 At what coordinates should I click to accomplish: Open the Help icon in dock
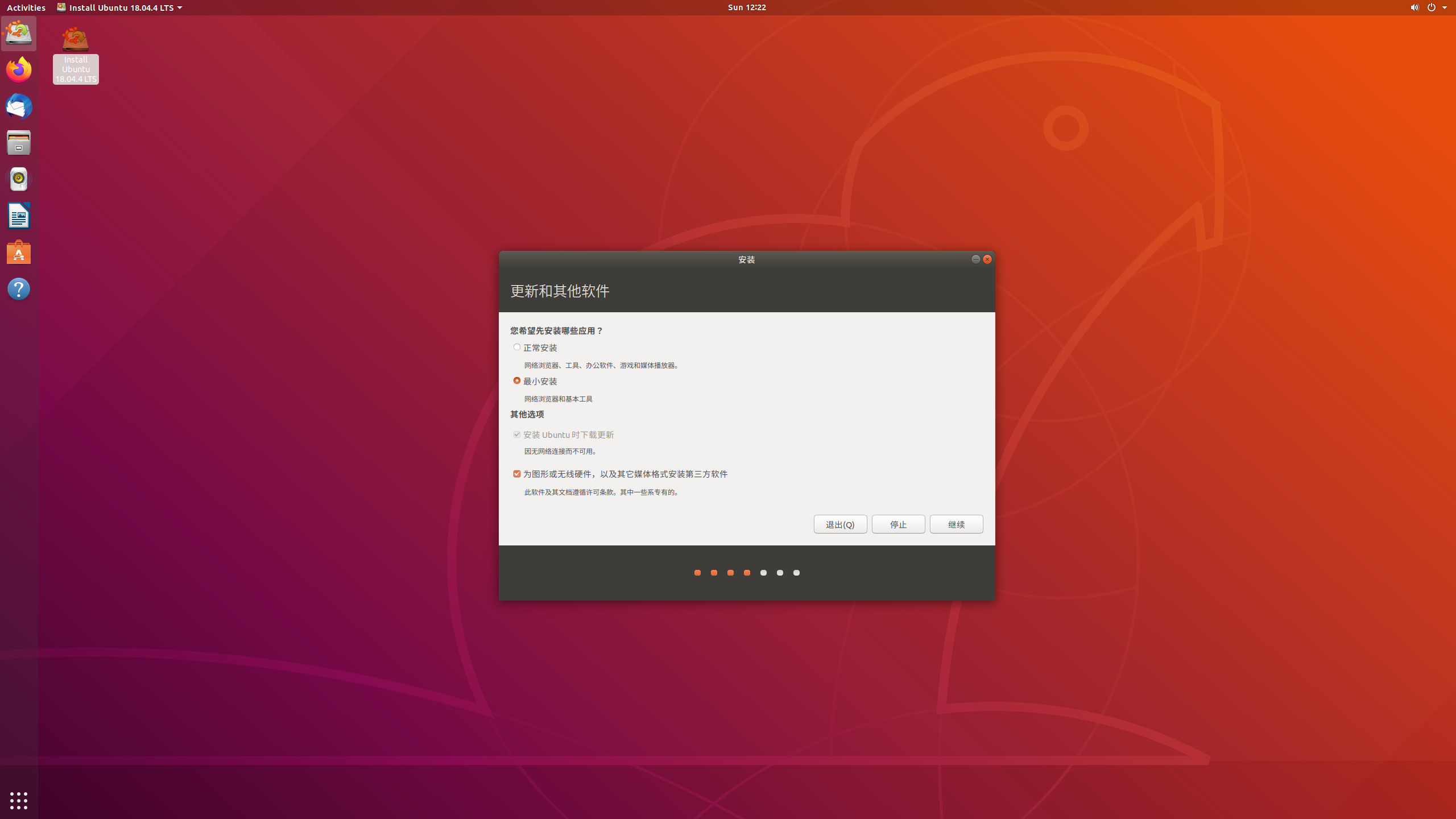pos(19,289)
